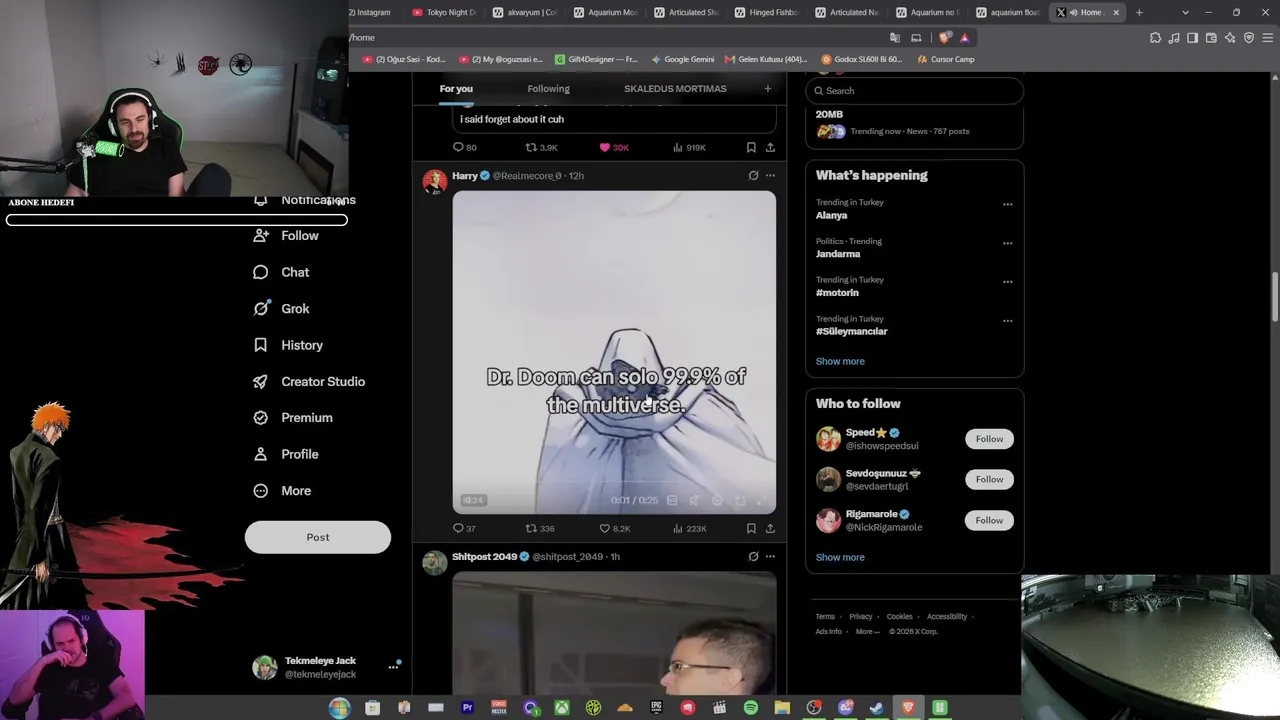
Task: Open the Cursor Camp bookmark
Action: click(945, 59)
